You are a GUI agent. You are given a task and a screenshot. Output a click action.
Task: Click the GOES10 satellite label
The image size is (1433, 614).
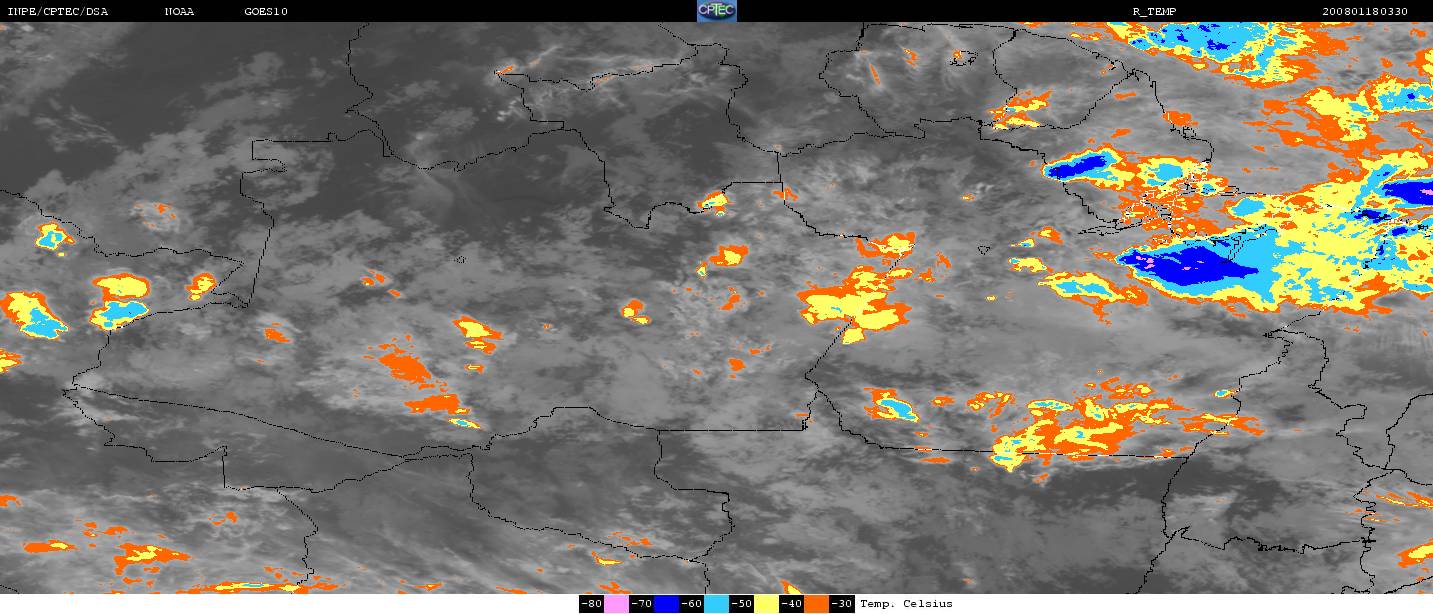tap(266, 12)
